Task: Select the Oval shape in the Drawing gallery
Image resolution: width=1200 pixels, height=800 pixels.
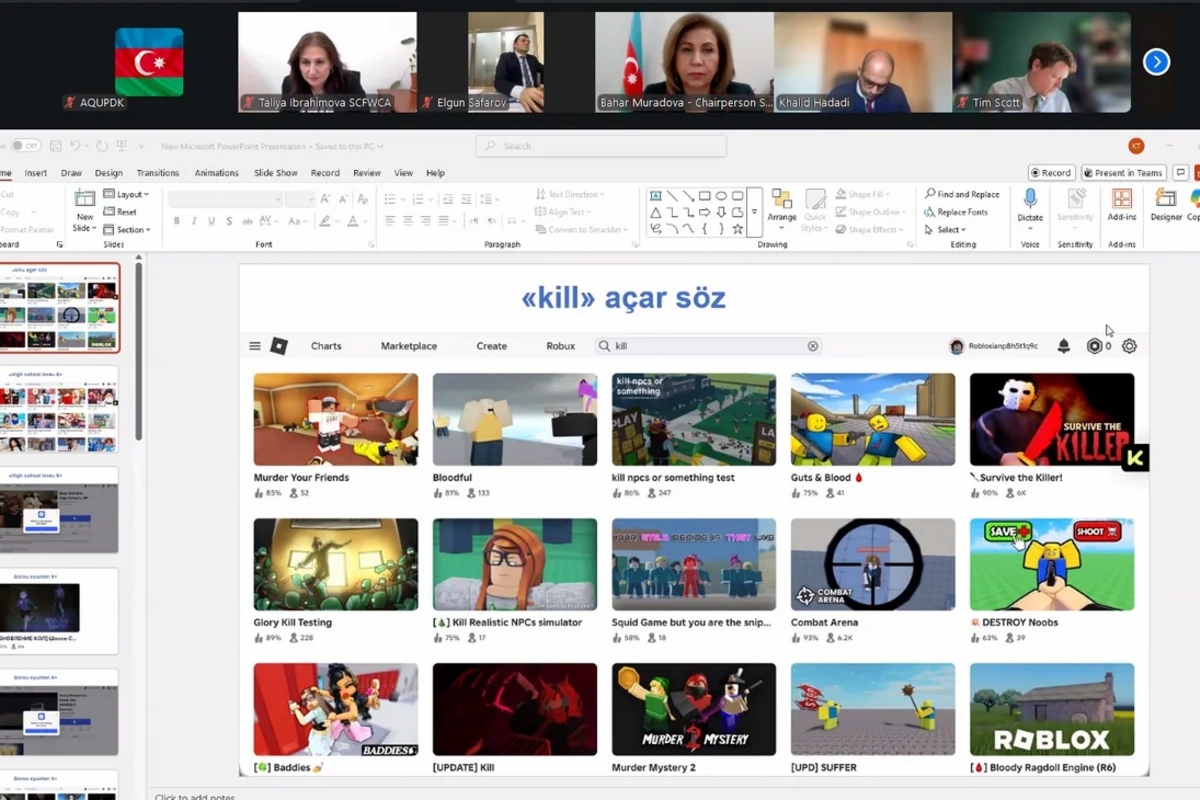Action: coord(721,194)
